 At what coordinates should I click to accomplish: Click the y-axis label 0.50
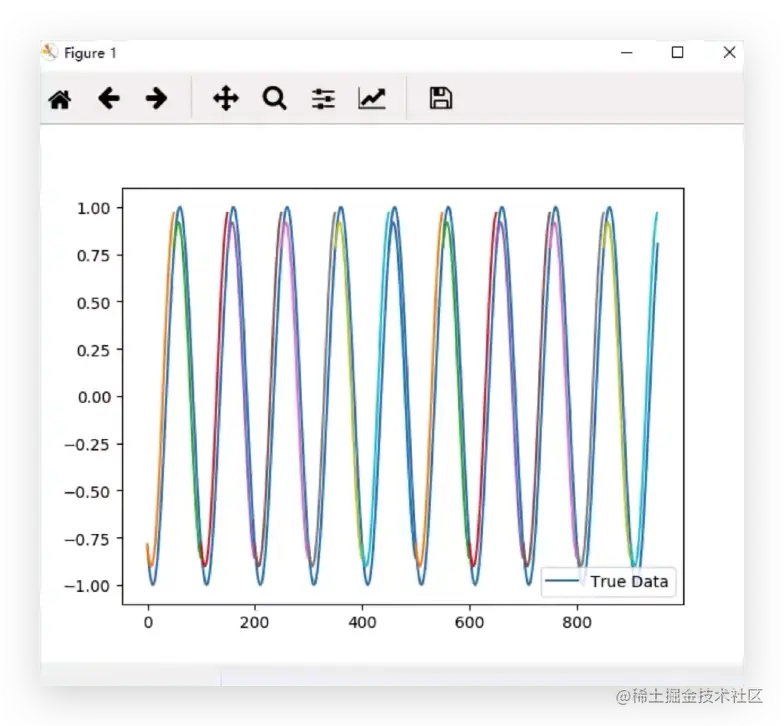[94, 303]
